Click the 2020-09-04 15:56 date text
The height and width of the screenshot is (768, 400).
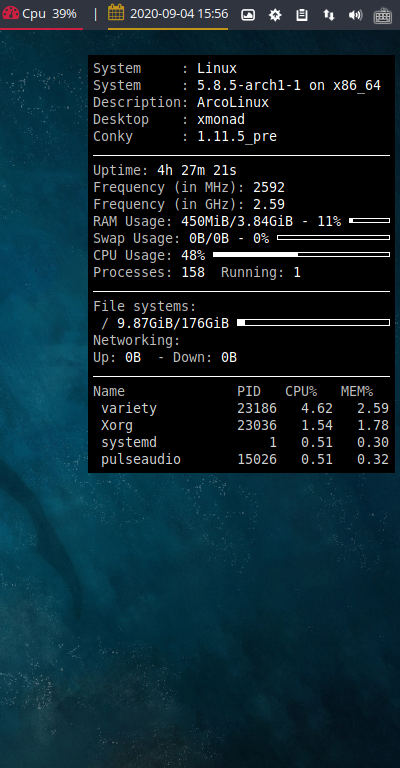pos(179,14)
